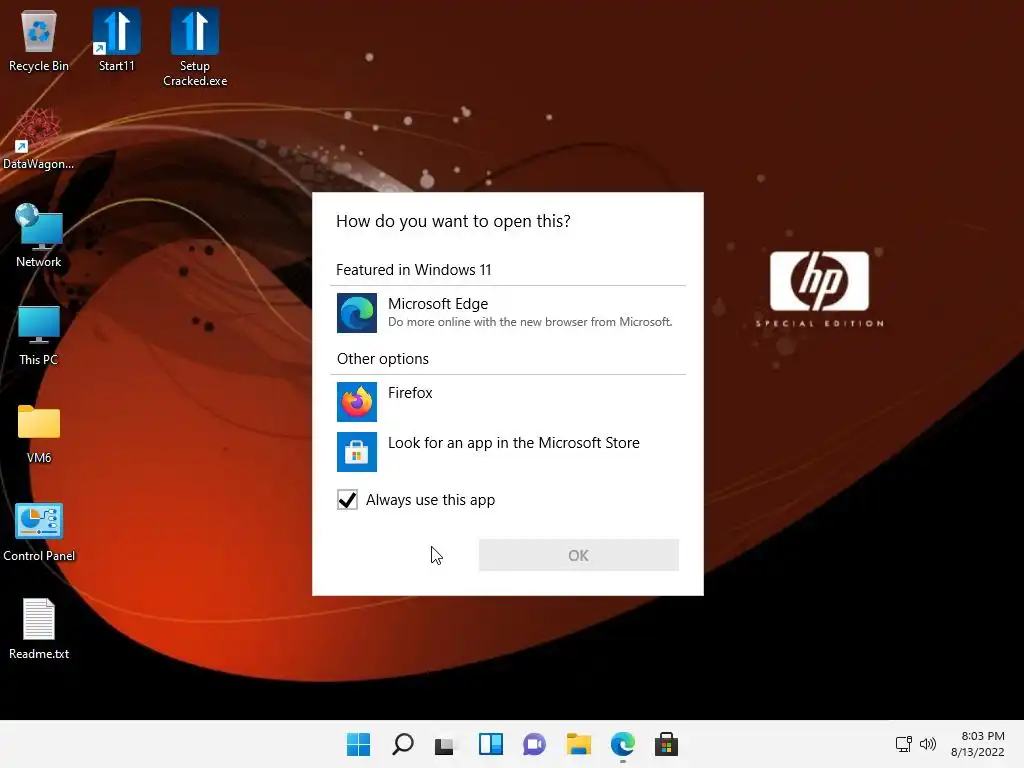Choose Microsoft Edge in the open-with dialog
The width and height of the screenshot is (1024, 768).
[507, 313]
